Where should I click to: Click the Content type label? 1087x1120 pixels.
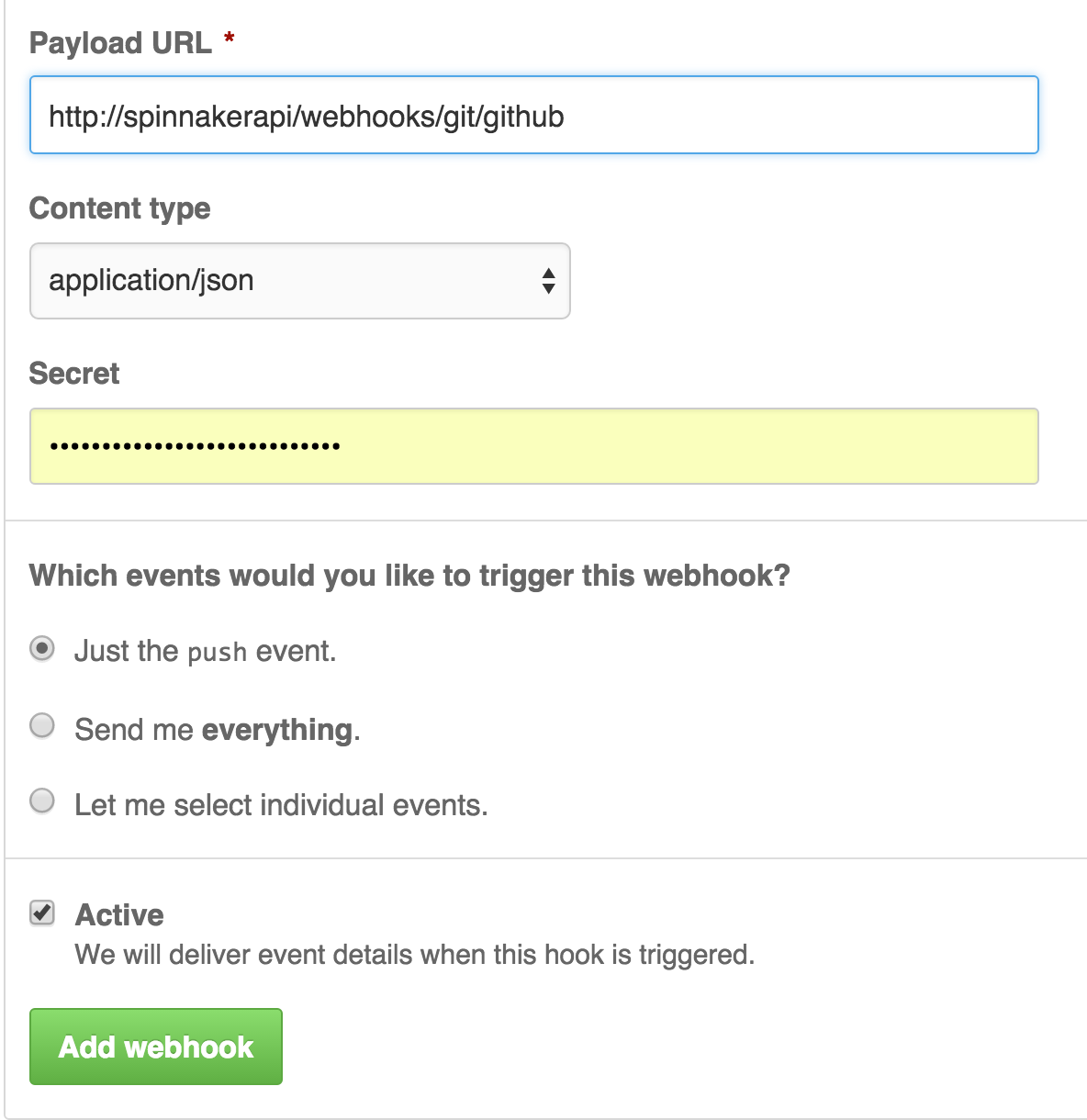[x=120, y=208]
